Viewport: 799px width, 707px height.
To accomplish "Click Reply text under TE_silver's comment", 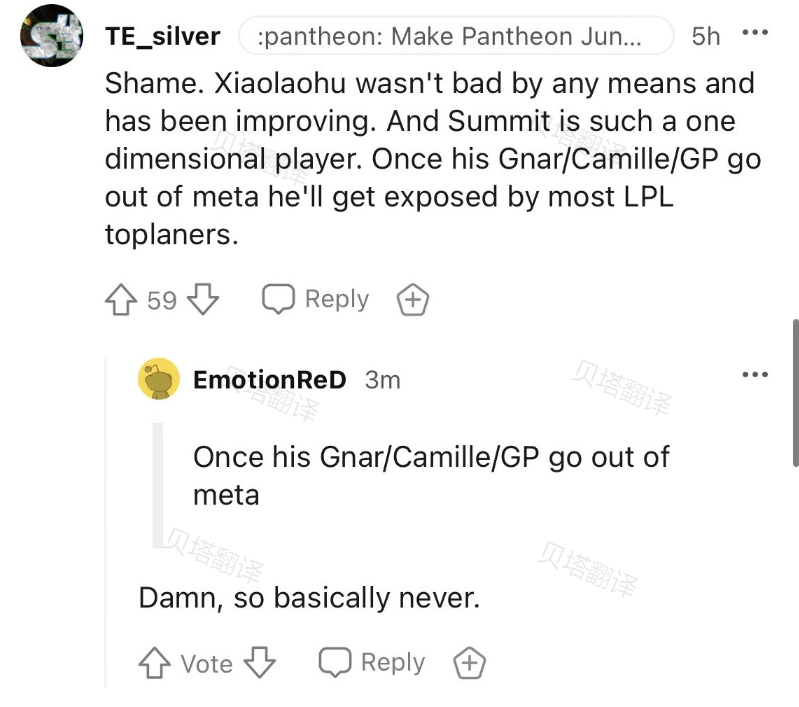I will point(337,299).
